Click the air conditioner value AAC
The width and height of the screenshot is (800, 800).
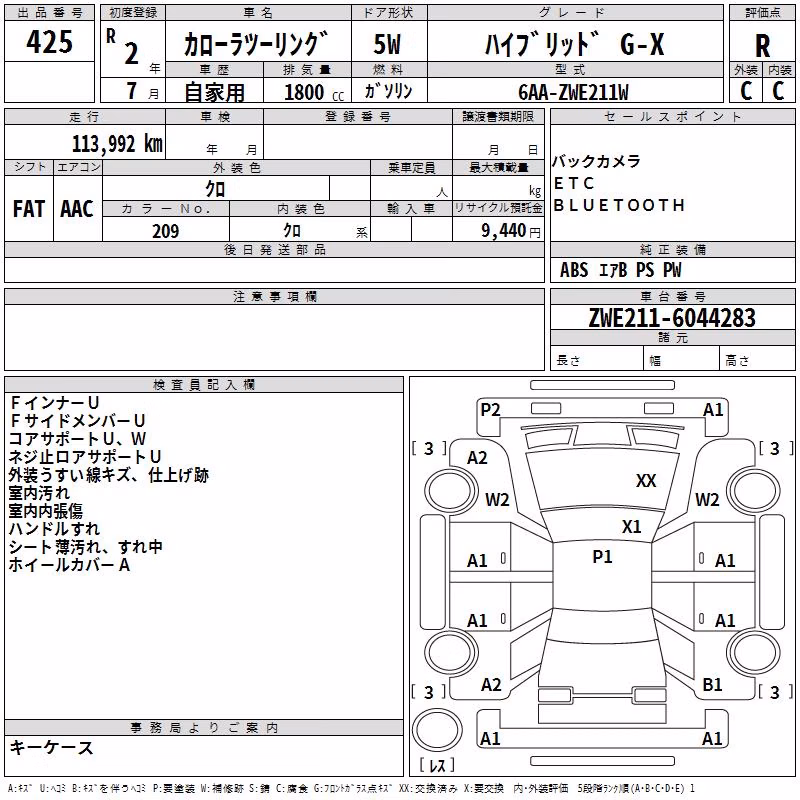click(x=77, y=209)
